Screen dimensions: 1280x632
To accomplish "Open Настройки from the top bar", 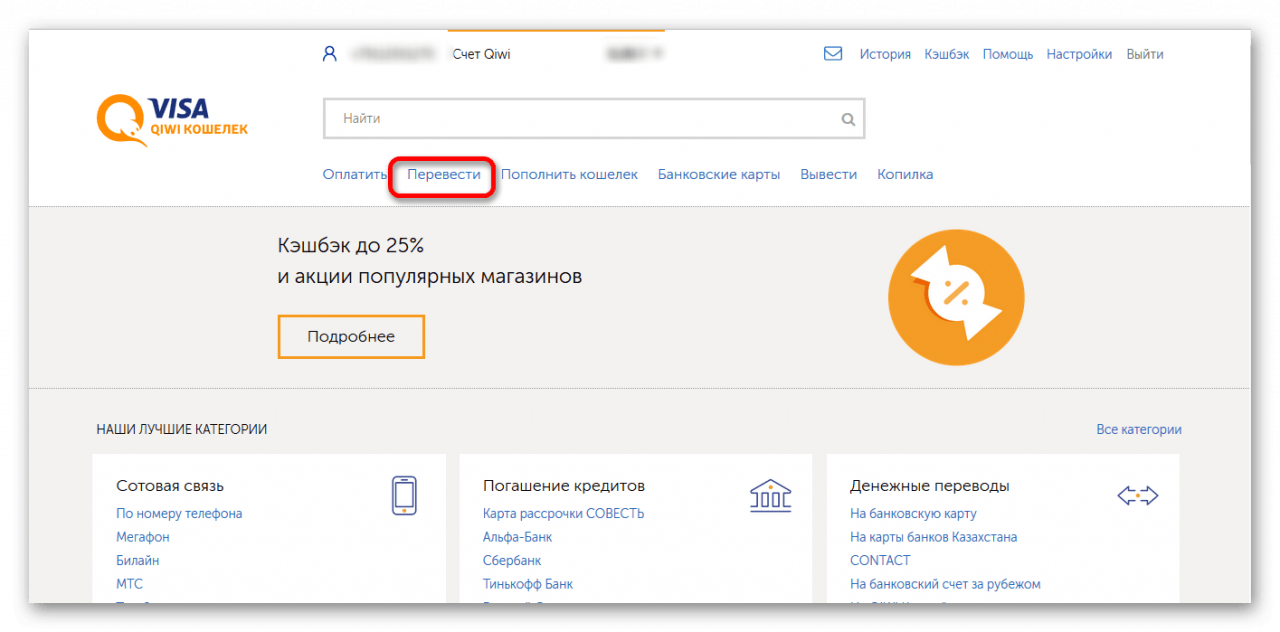I will tap(1079, 54).
